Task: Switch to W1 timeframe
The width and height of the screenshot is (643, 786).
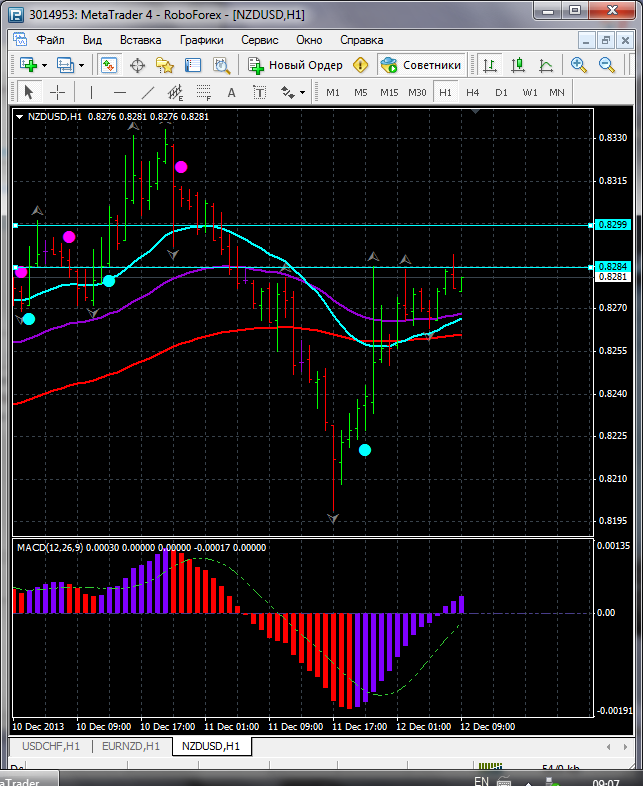Action: pyautogui.click(x=529, y=92)
